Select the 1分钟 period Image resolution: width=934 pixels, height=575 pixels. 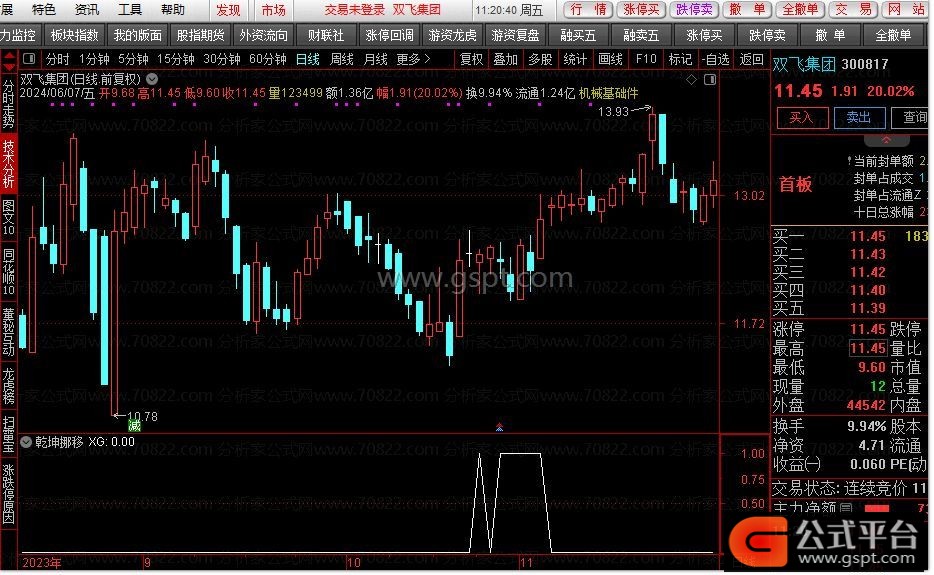point(94,60)
